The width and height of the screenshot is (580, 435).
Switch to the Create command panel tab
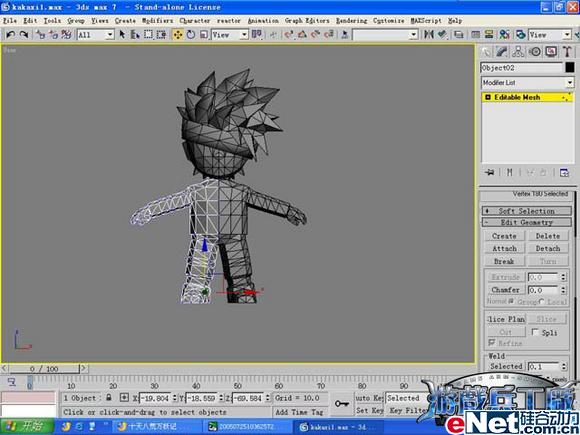[486, 51]
